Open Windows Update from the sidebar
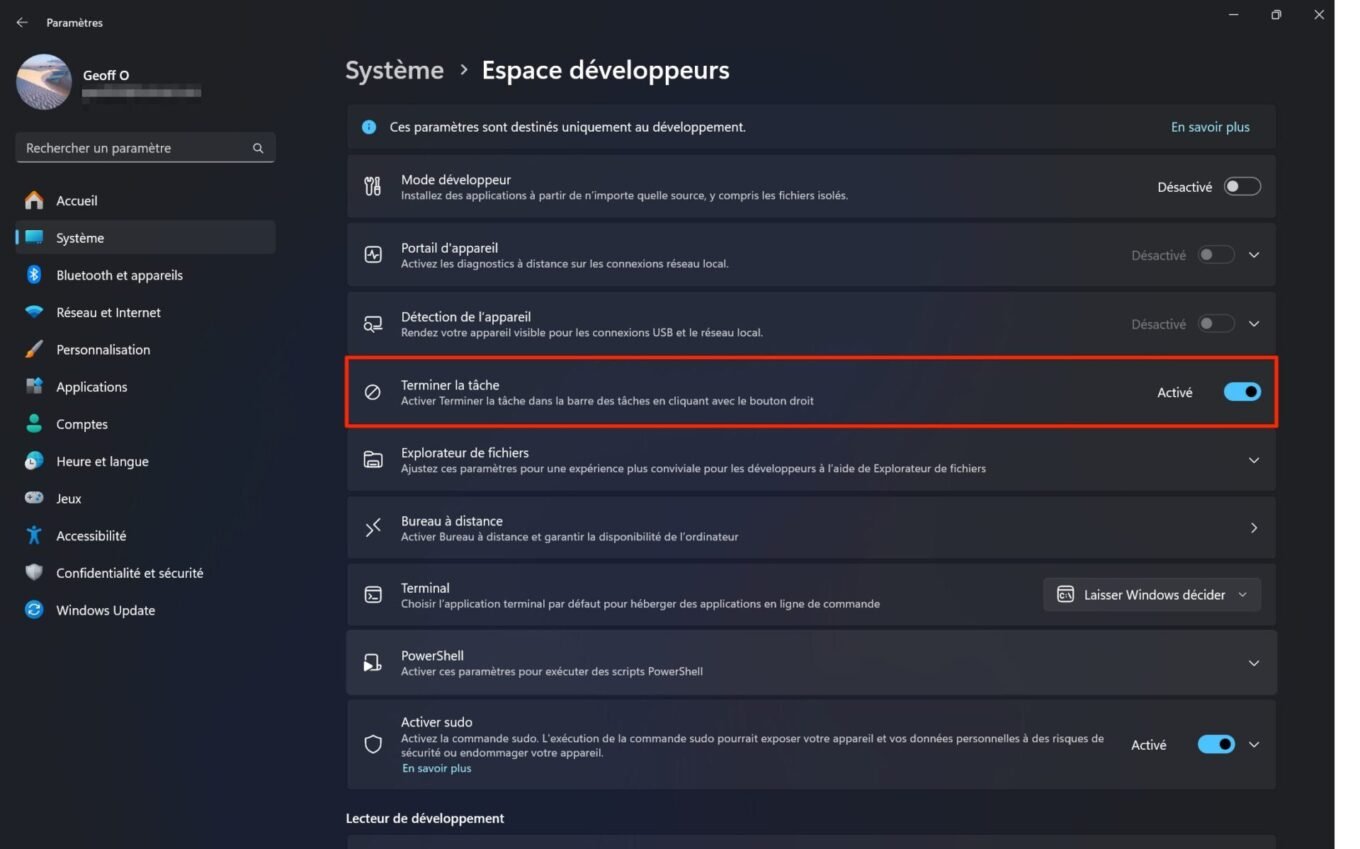This screenshot has width=1360, height=849. (145, 610)
